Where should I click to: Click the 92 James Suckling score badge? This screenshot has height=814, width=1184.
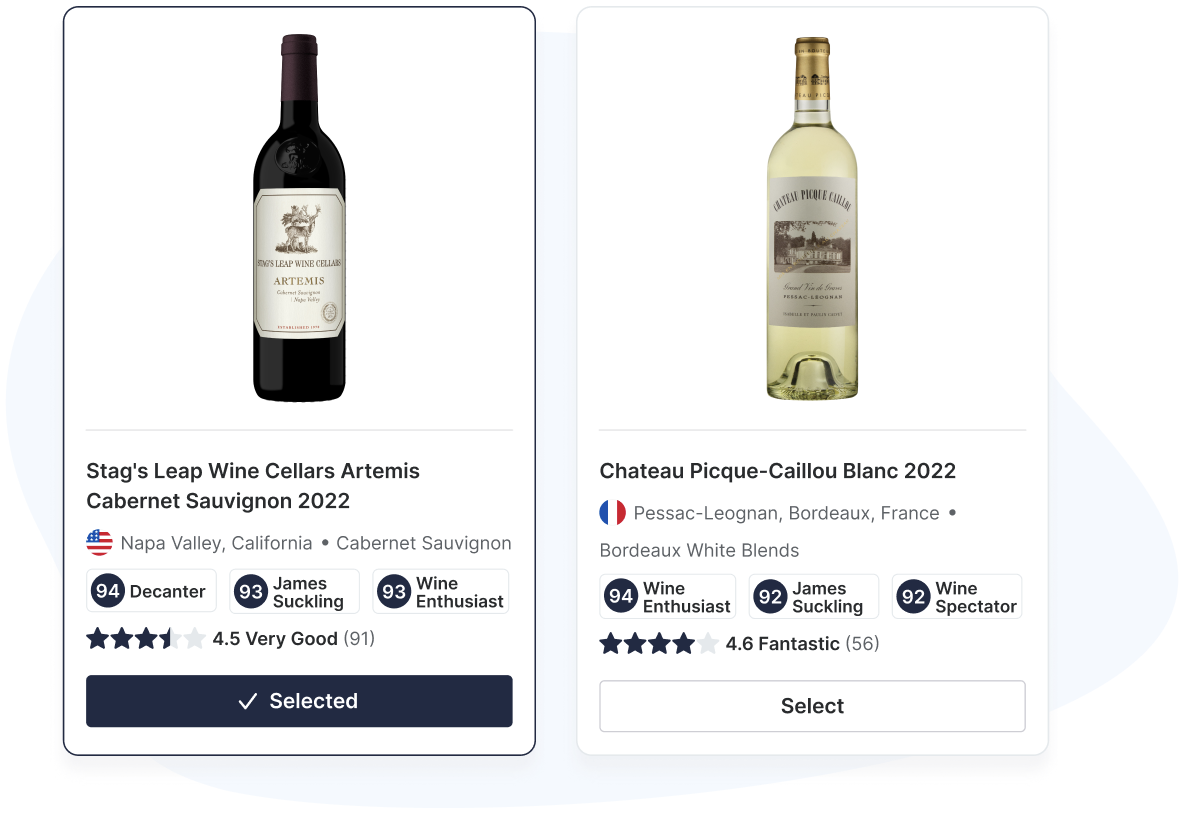[813, 597]
